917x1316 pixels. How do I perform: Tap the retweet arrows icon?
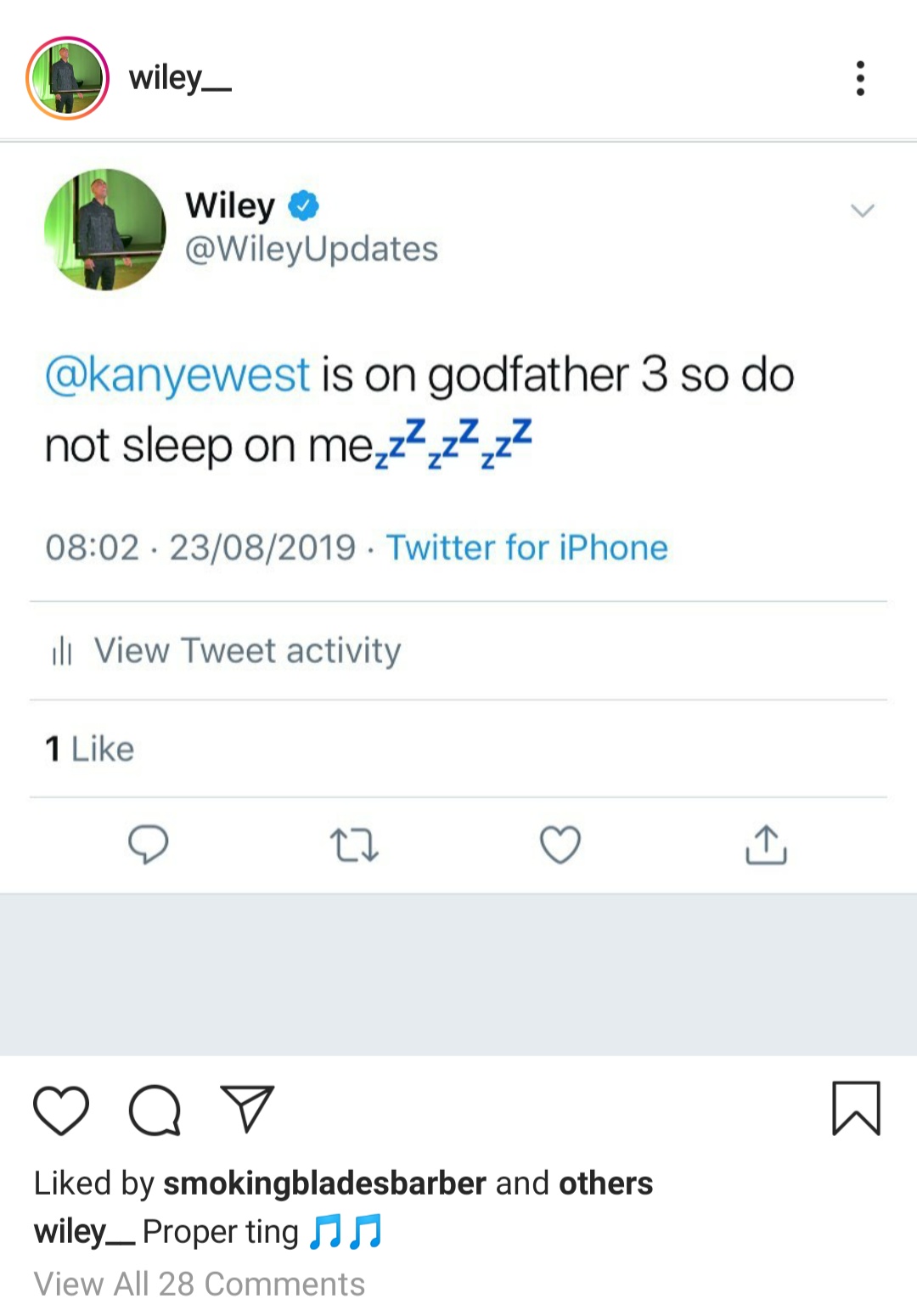pyautogui.click(x=353, y=846)
